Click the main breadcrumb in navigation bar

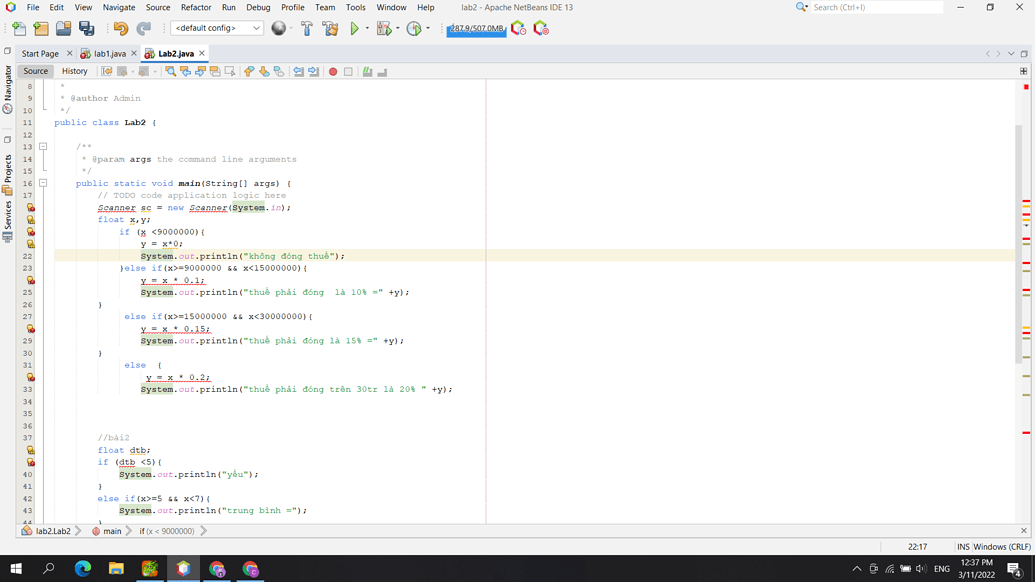pyautogui.click(x=112, y=531)
